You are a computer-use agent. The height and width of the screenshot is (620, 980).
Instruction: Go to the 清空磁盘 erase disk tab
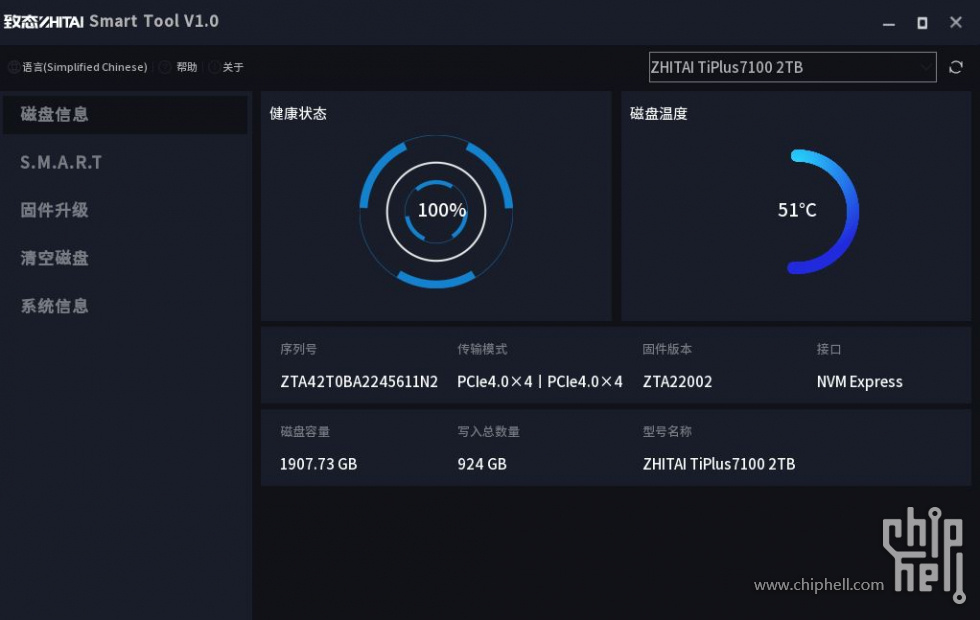[x=54, y=258]
